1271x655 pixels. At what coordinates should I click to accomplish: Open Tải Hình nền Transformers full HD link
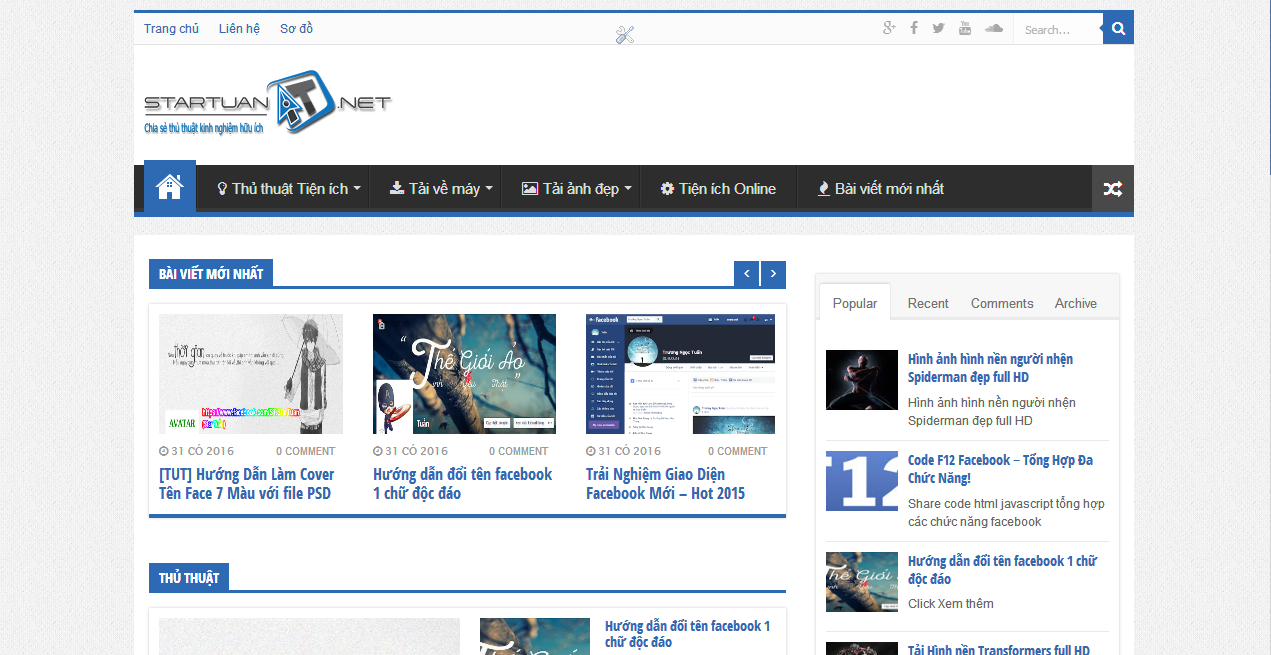coord(999,650)
